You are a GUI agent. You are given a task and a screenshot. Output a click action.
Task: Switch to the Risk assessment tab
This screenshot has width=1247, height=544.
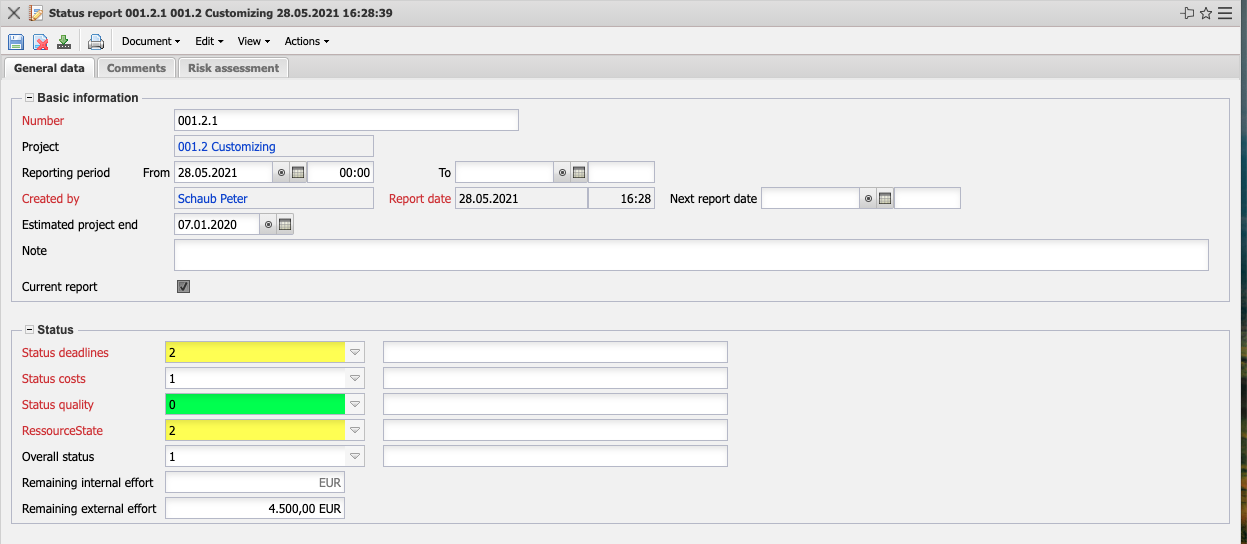coord(233,68)
